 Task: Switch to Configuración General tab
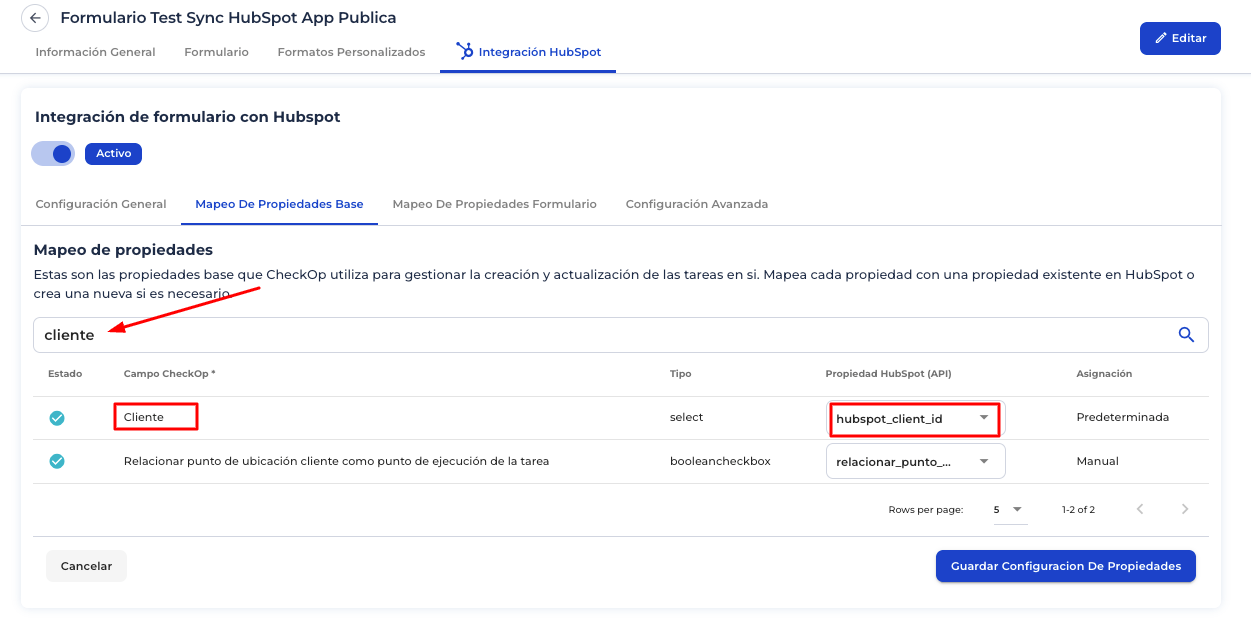coord(101,204)
